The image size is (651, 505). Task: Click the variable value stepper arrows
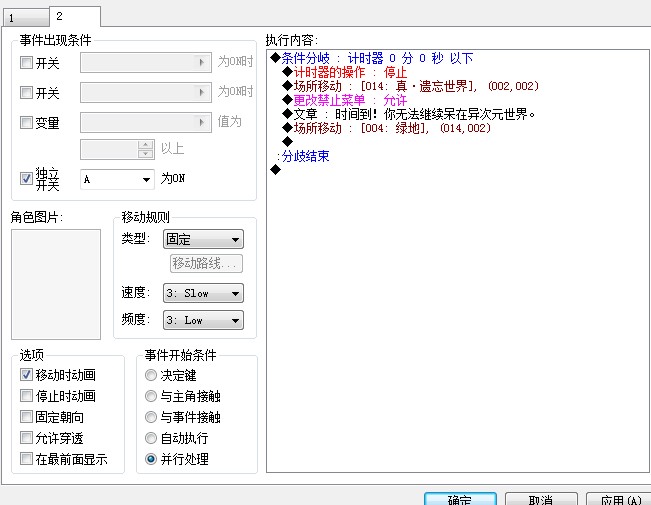click(145, 150)
